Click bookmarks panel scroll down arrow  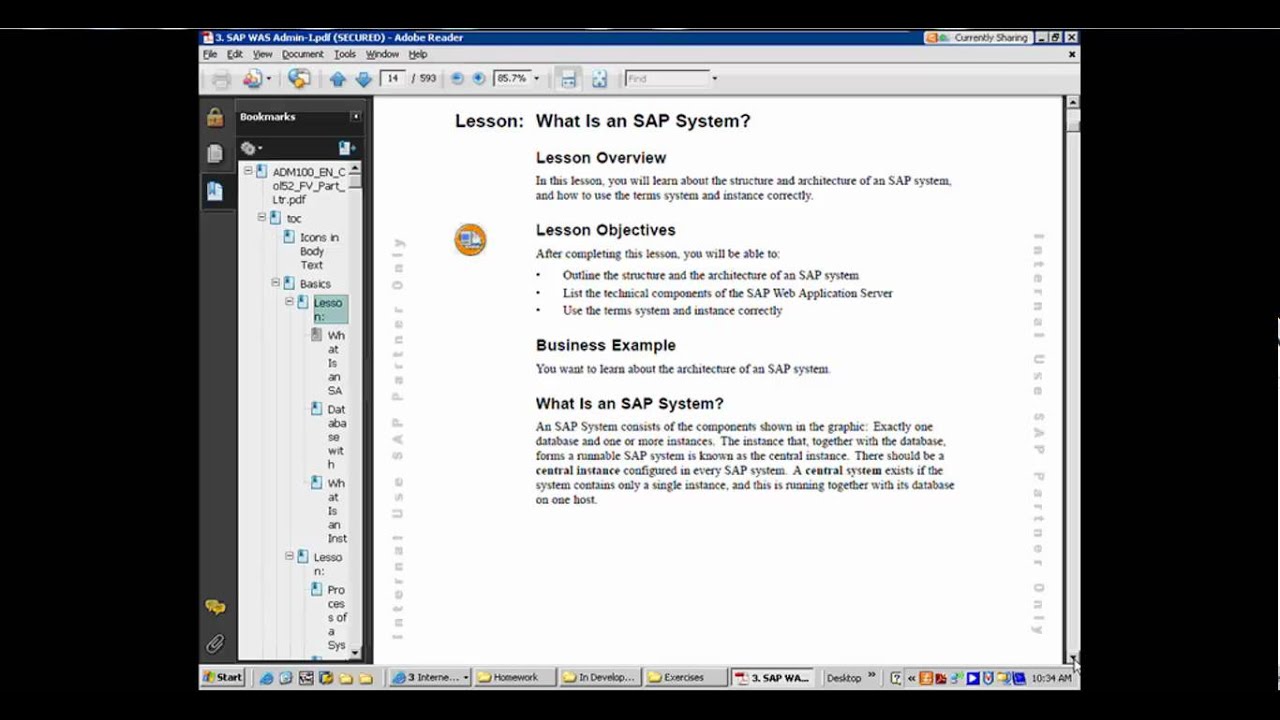coord(355,654)
